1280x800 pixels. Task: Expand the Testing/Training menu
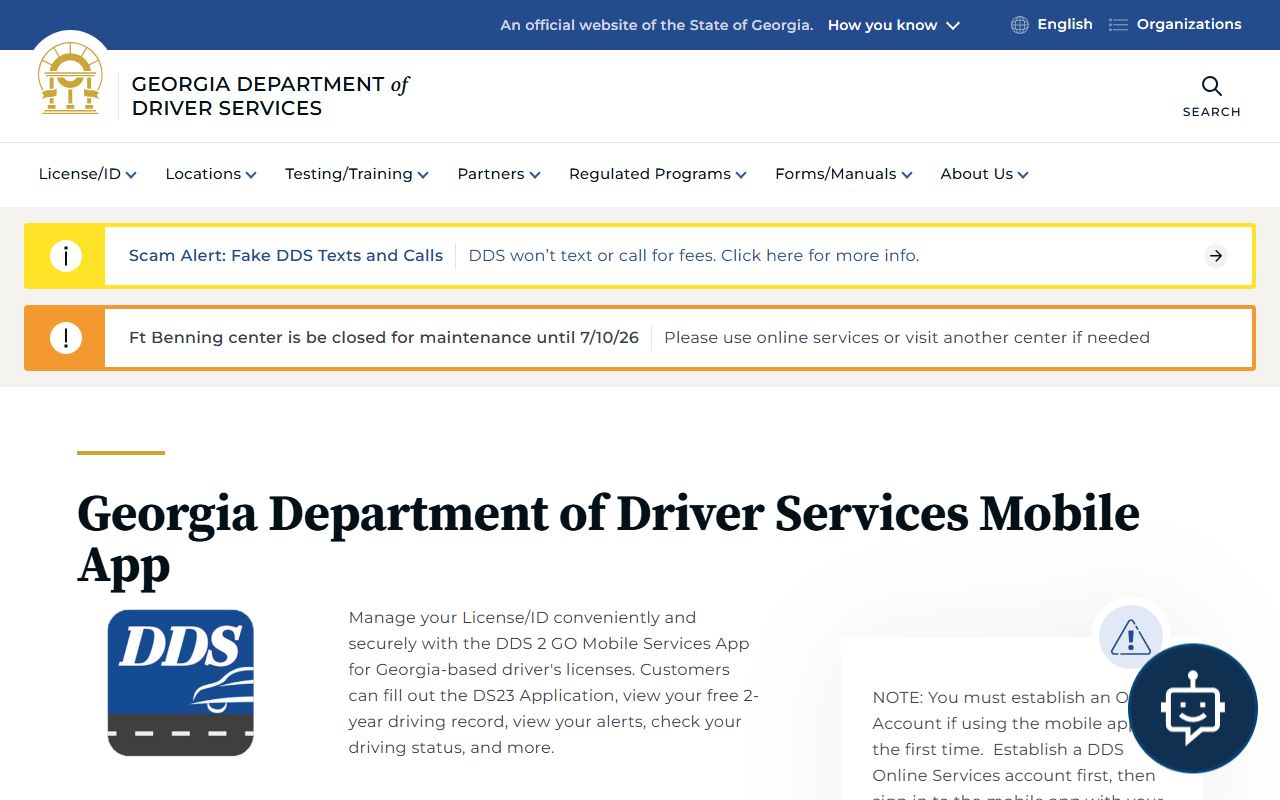(x=357, y=174)
